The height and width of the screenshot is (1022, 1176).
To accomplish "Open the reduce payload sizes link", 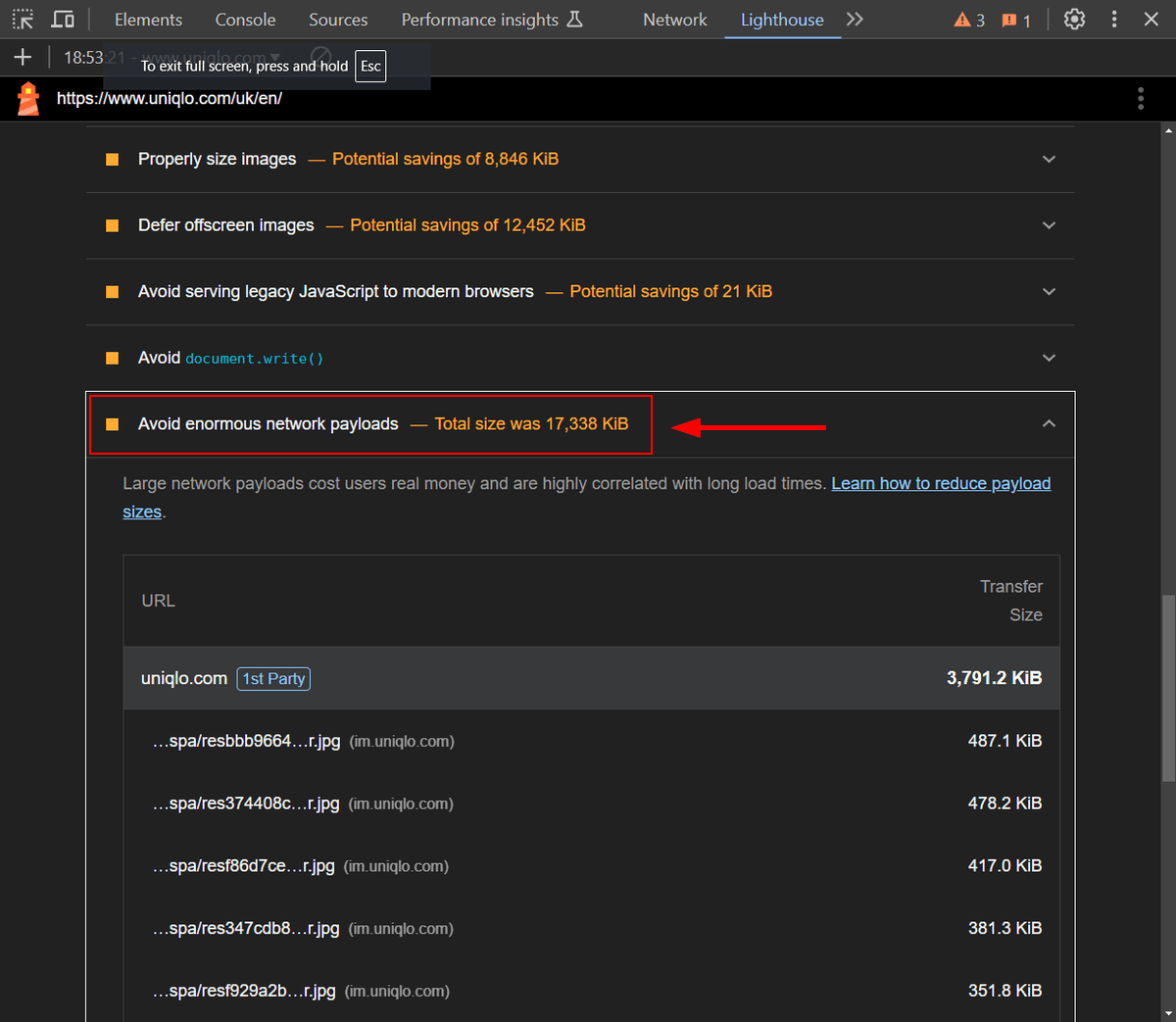I will [x=941, y=483].
